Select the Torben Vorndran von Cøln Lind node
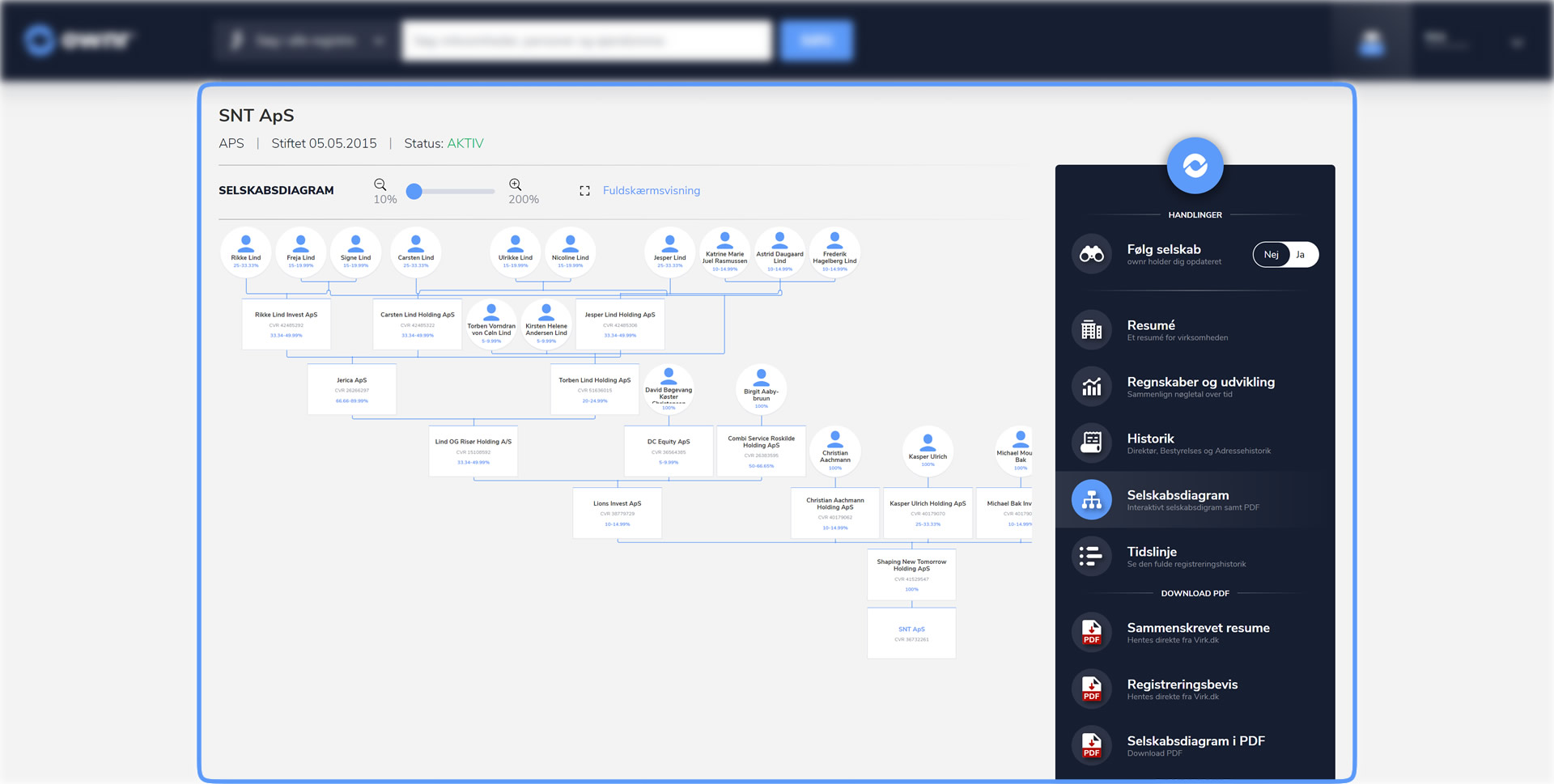This screenshot has width=1554, height=784. click(x=491, y=324)
